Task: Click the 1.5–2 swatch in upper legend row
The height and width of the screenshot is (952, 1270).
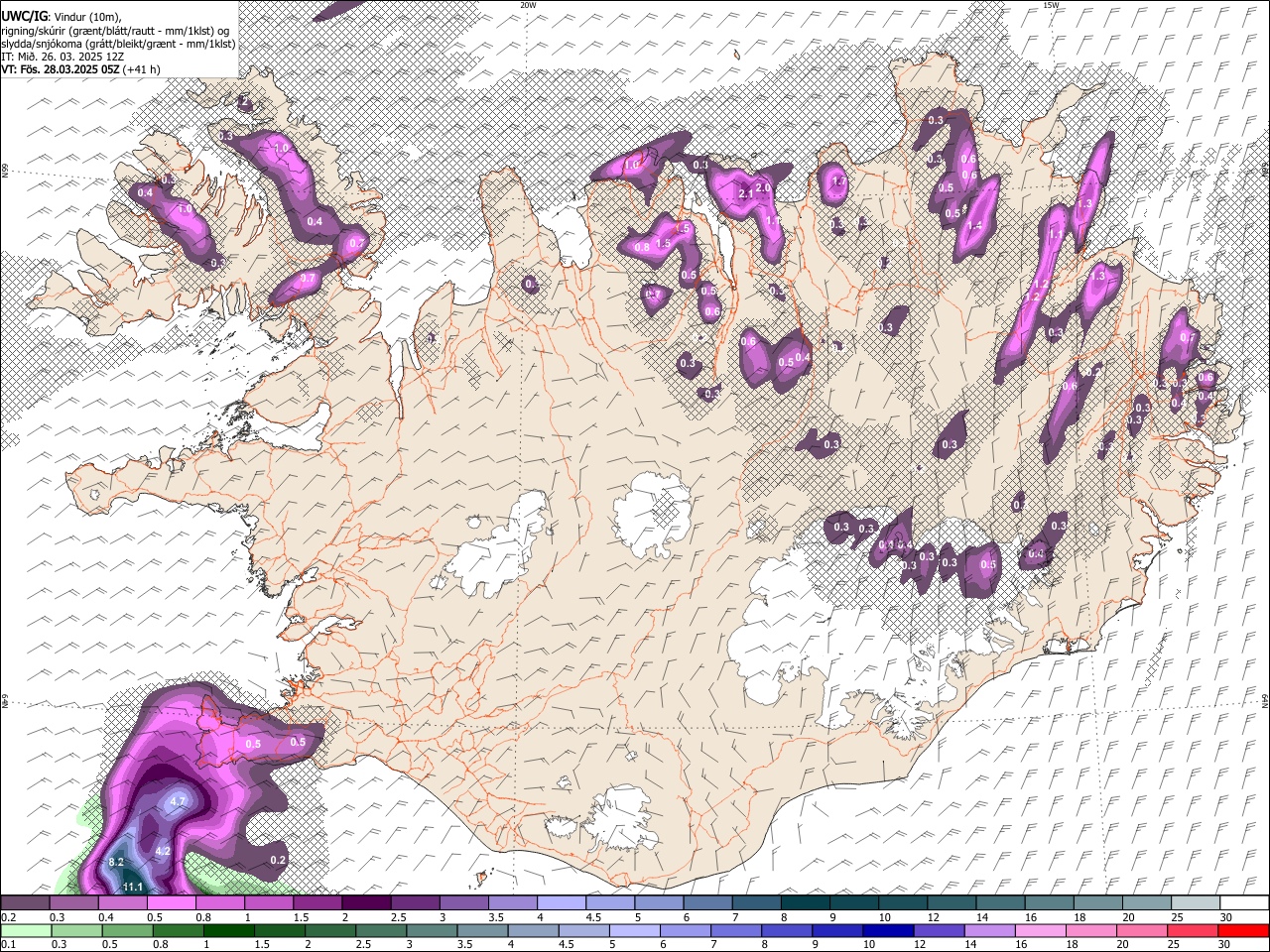Action: coord(317,903)
